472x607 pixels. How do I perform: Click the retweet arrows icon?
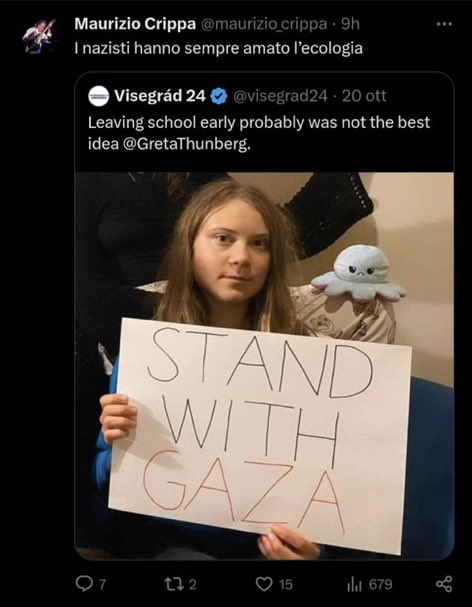click(173, 584)
